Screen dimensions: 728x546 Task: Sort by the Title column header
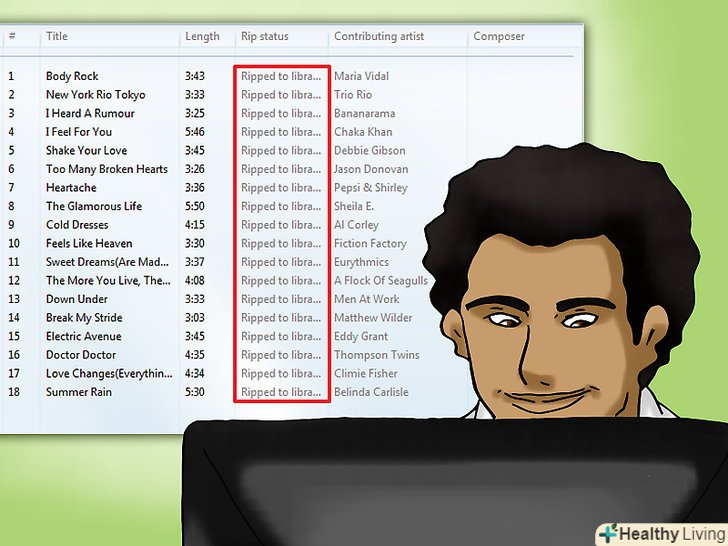[x=57, y=36]
